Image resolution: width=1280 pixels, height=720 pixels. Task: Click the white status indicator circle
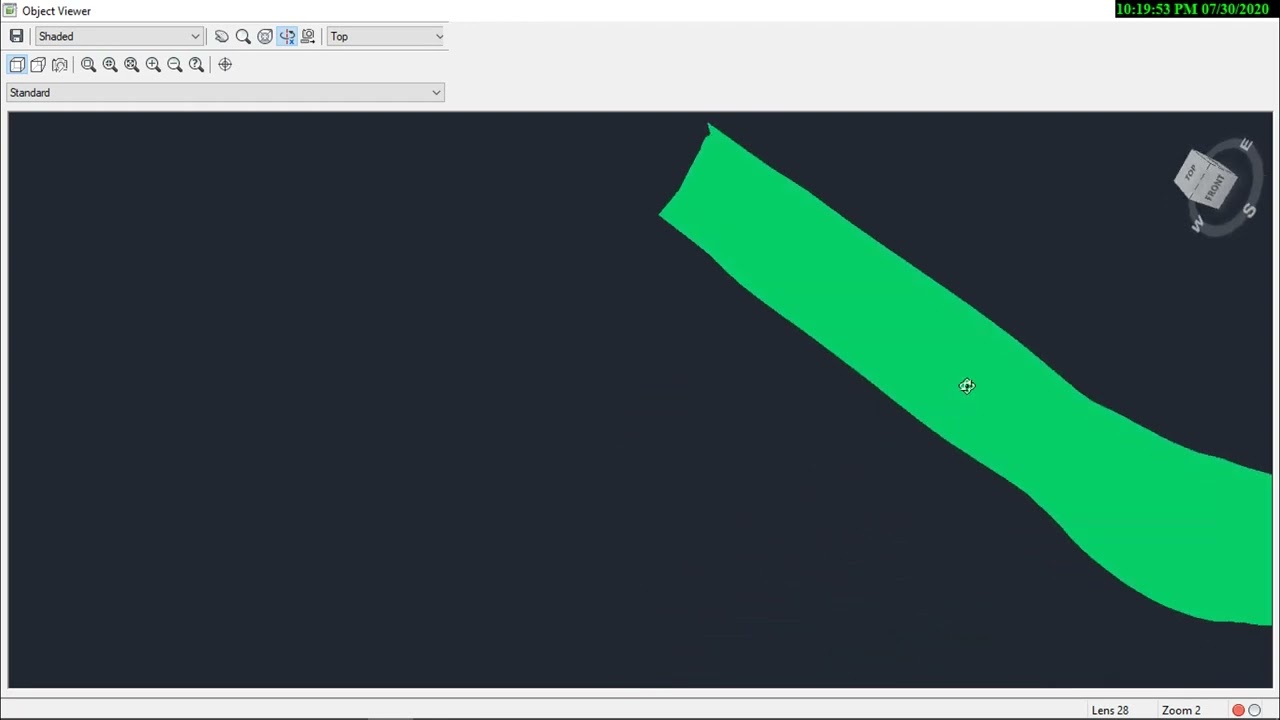pyautogui.click(x=1255, y=710)
